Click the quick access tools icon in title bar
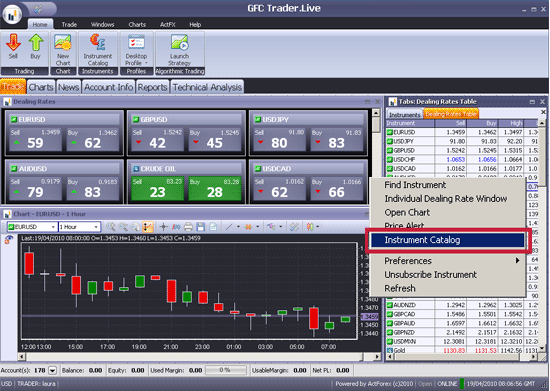Image resolution: width=550 pixels, height=391 pixels. (38, 9)
